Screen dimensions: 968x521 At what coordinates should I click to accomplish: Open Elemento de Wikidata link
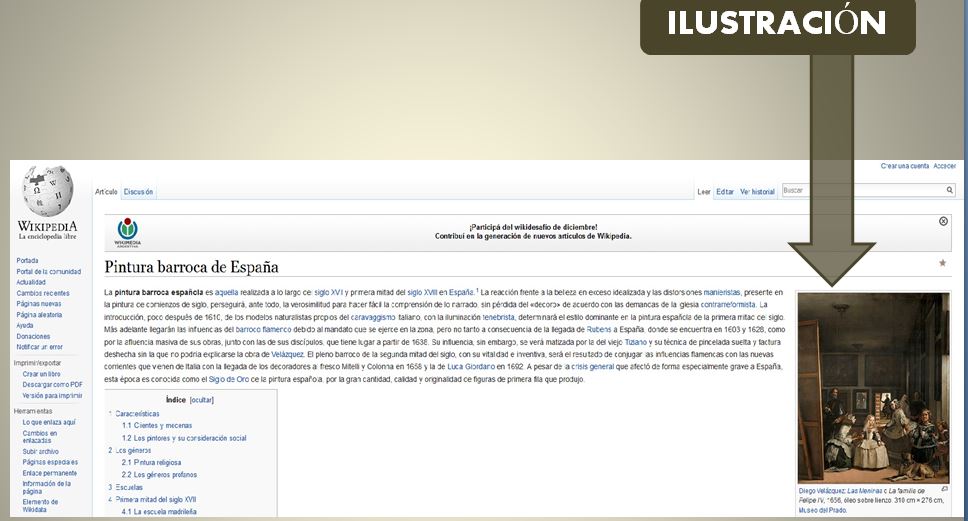coord(40,506)
